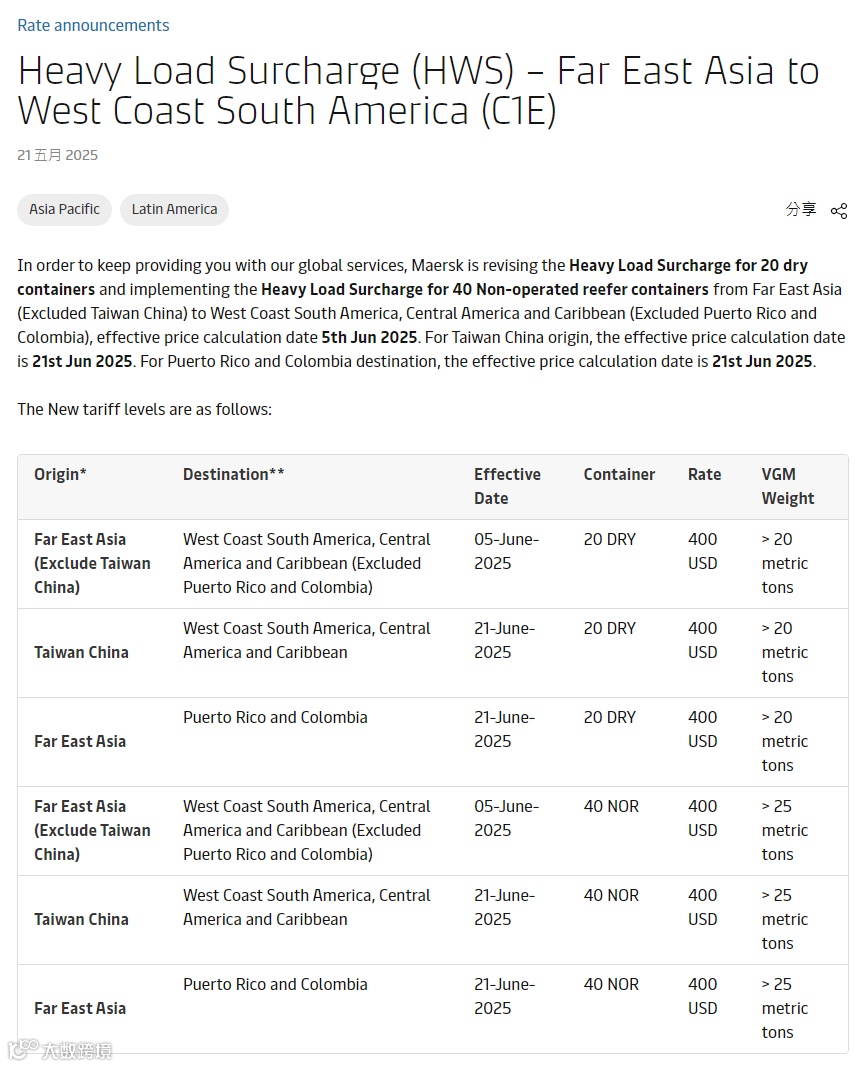Select the Latin America tag
Image resolution: width=857 pixels, height=1067 pixels.
174,210
